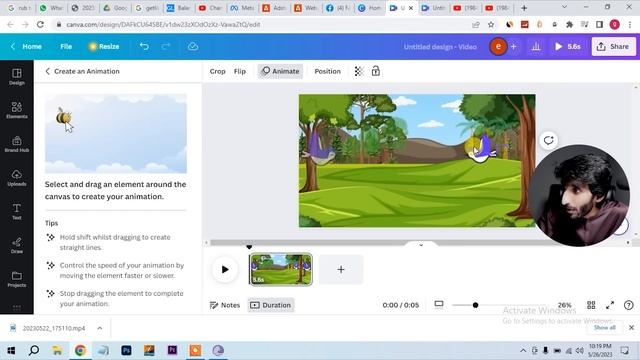Open the Chrome menu three dots
Screen dimensions: 640x360
coord(630,24)
